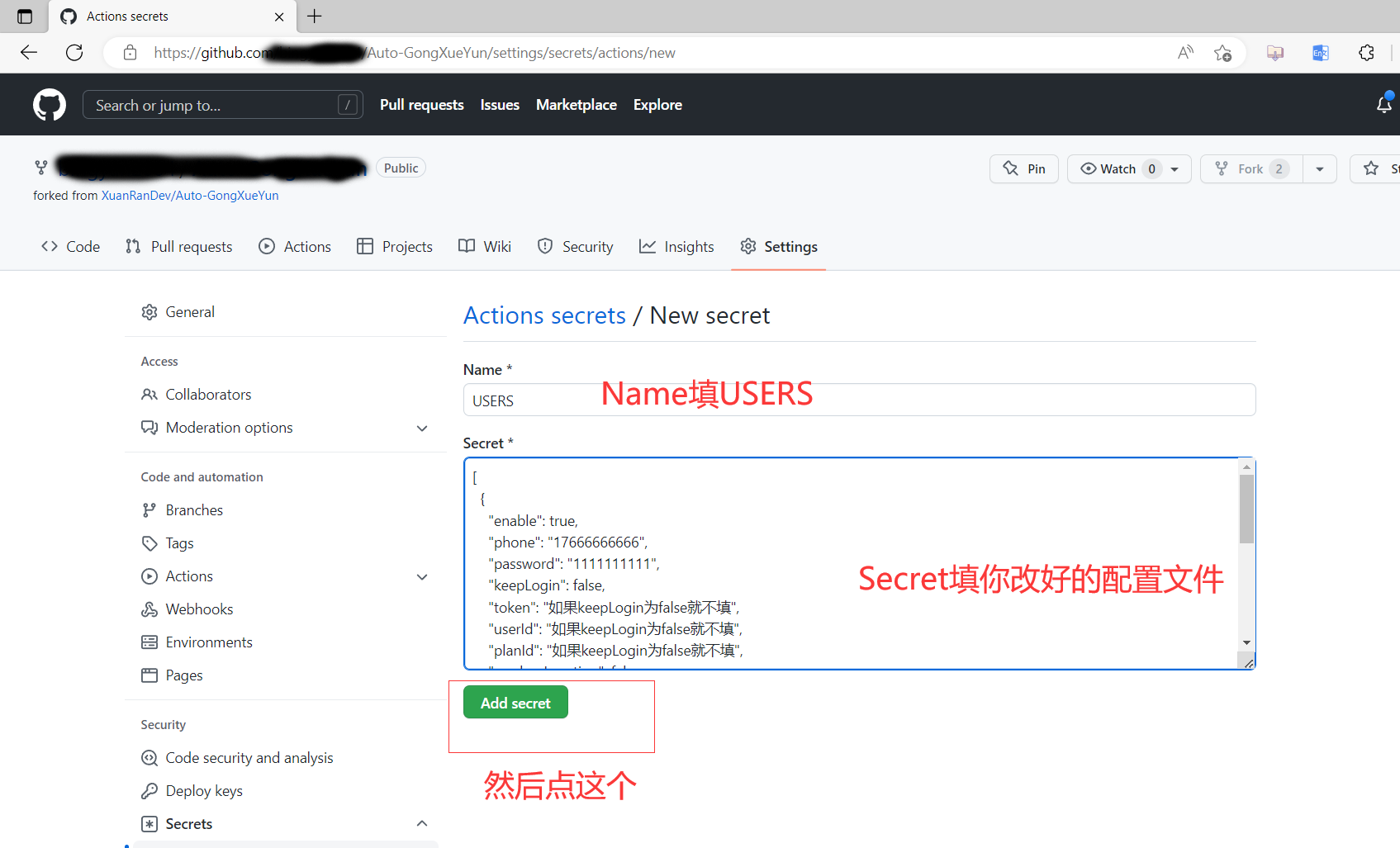Click the Public visibility badge

click(401, 168)
